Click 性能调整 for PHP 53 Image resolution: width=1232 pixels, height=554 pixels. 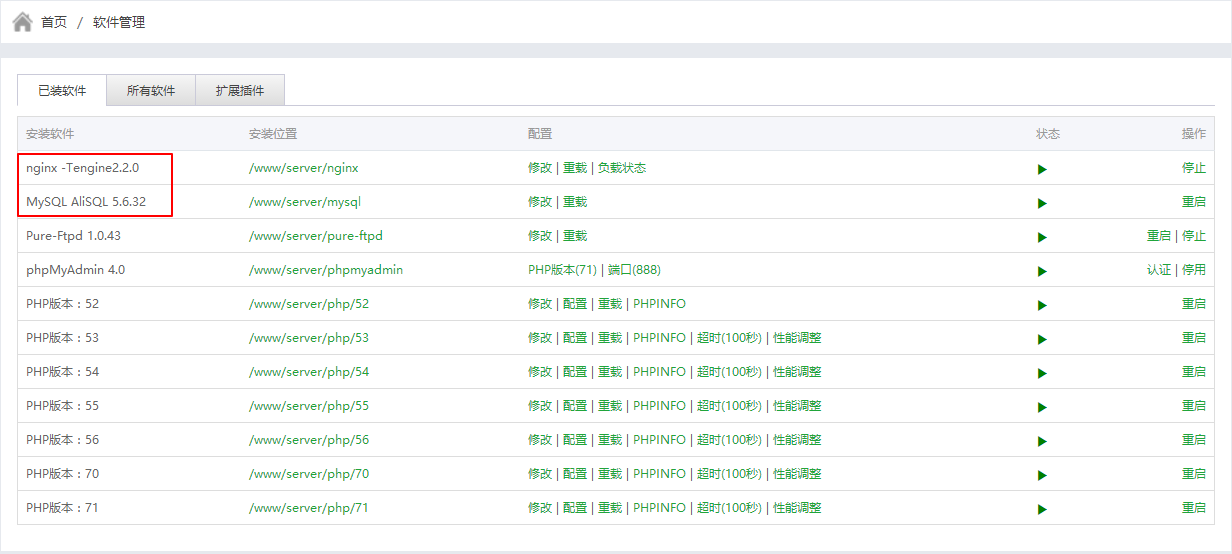click(797, 338)
